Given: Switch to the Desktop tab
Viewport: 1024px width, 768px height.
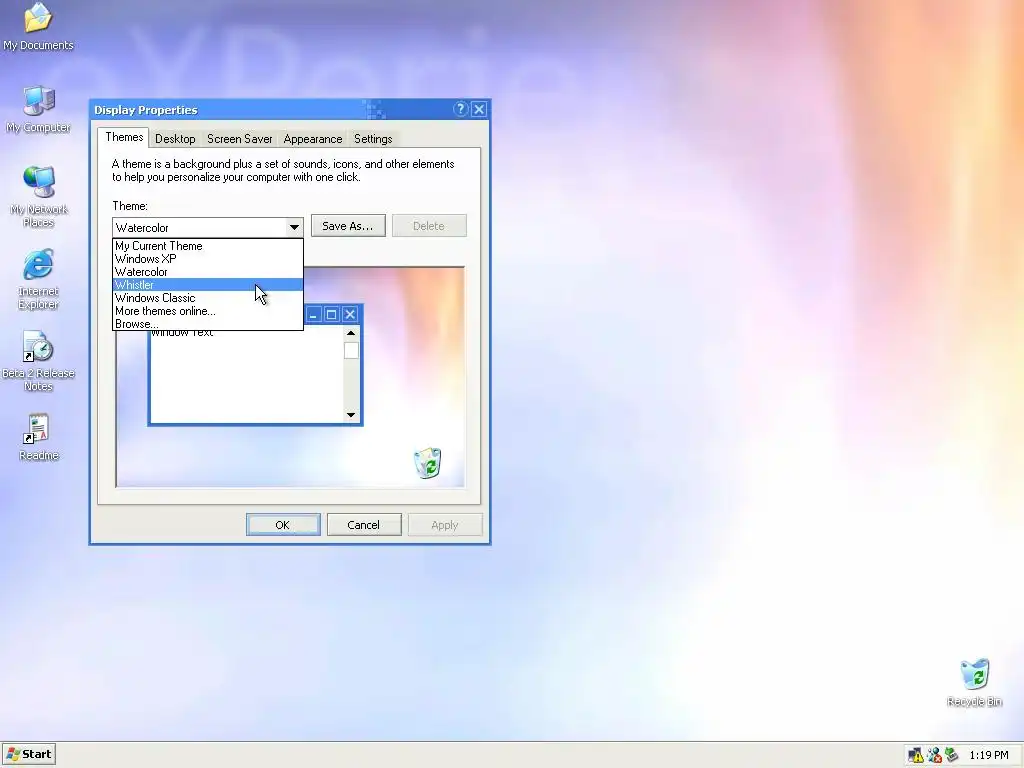Looking at the screenshot, I should (175, 139).
